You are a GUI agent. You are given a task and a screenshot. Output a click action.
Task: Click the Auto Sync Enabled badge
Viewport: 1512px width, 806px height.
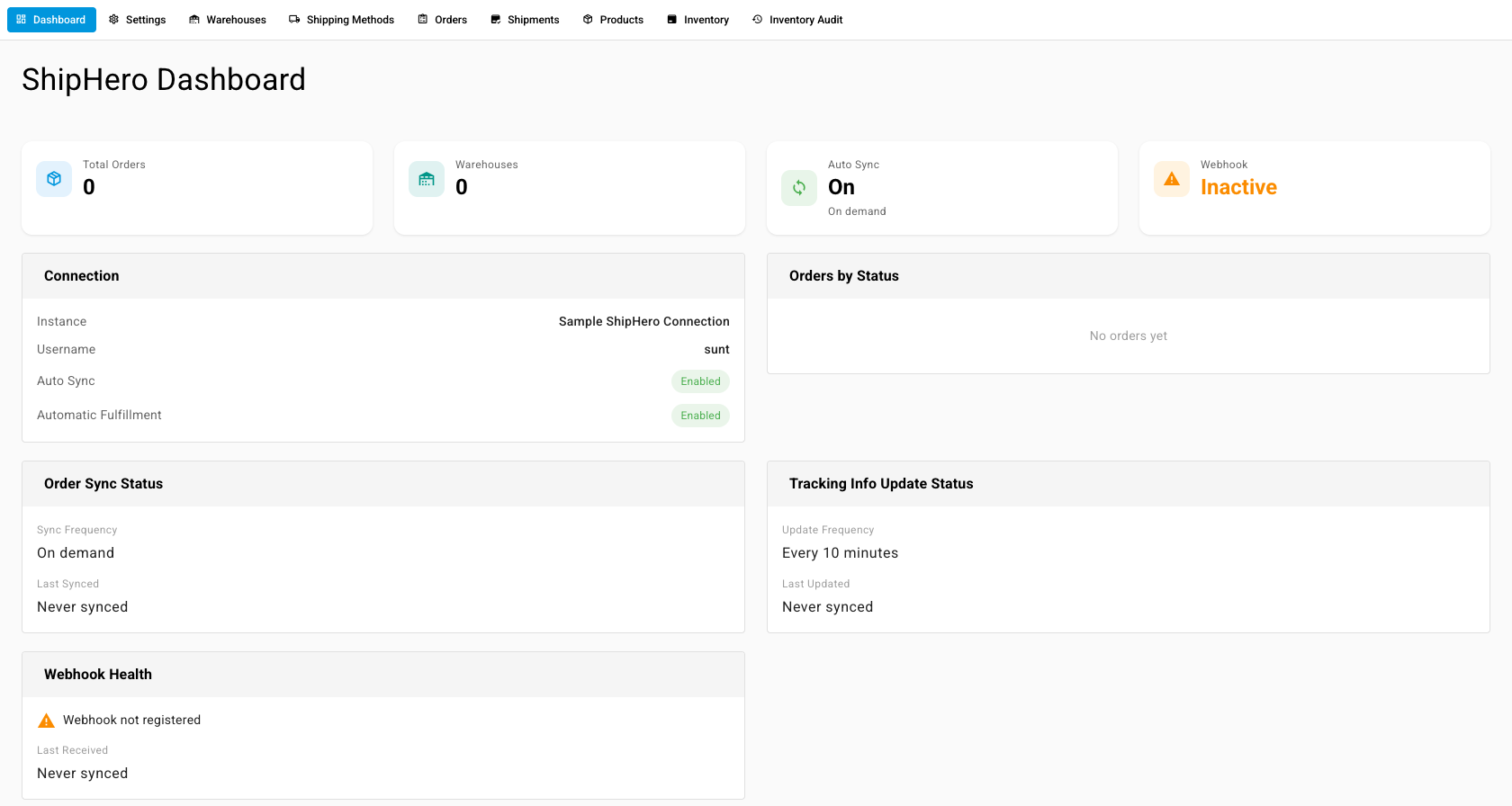pyautogui.click(x=700, y=381)
